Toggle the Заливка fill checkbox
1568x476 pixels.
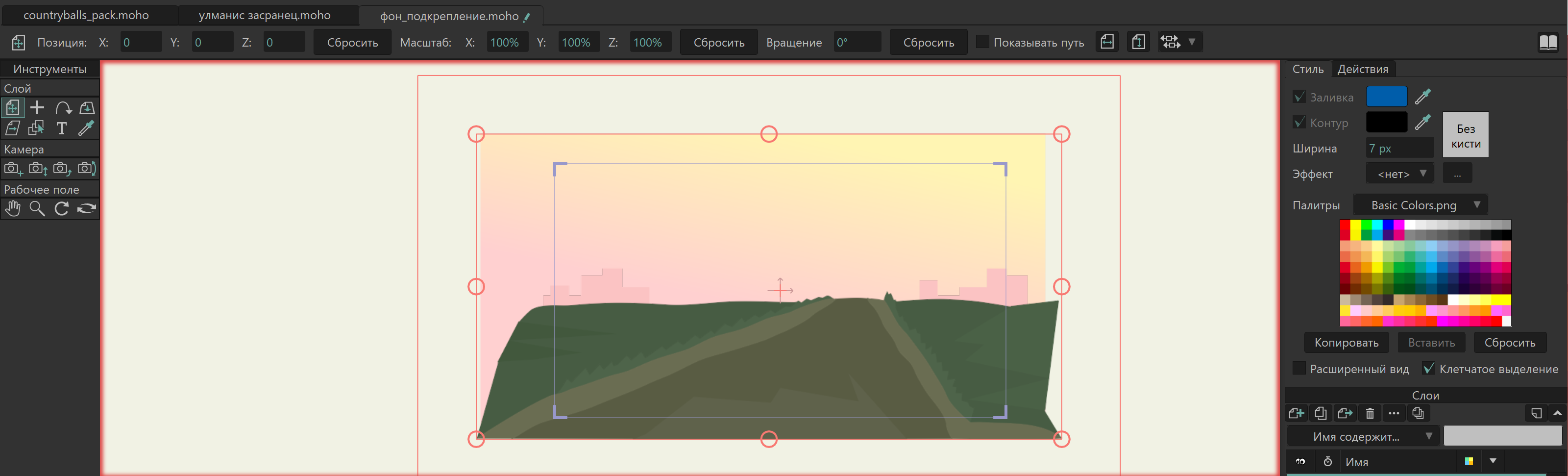pyautogui.click(x=1300, y=97)
